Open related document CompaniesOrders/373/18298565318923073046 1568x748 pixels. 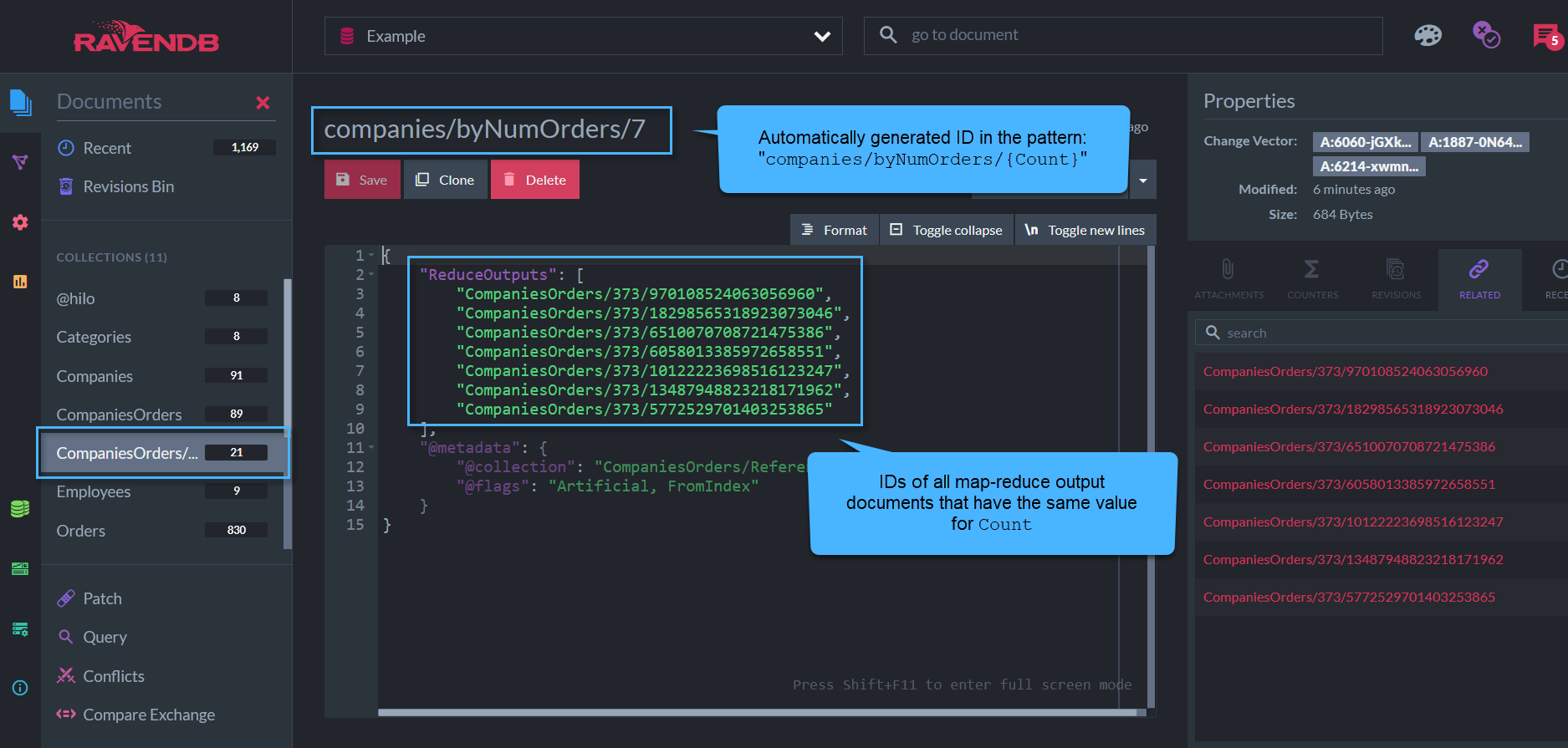coord(1353,410)
